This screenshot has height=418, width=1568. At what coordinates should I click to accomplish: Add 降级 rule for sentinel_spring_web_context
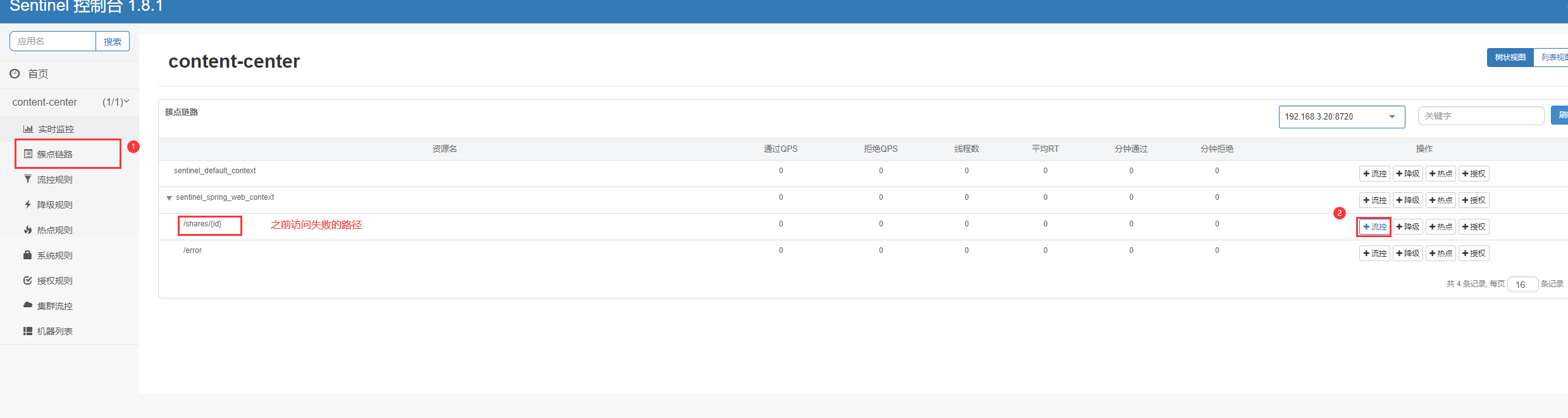(x=1407, y=200)
